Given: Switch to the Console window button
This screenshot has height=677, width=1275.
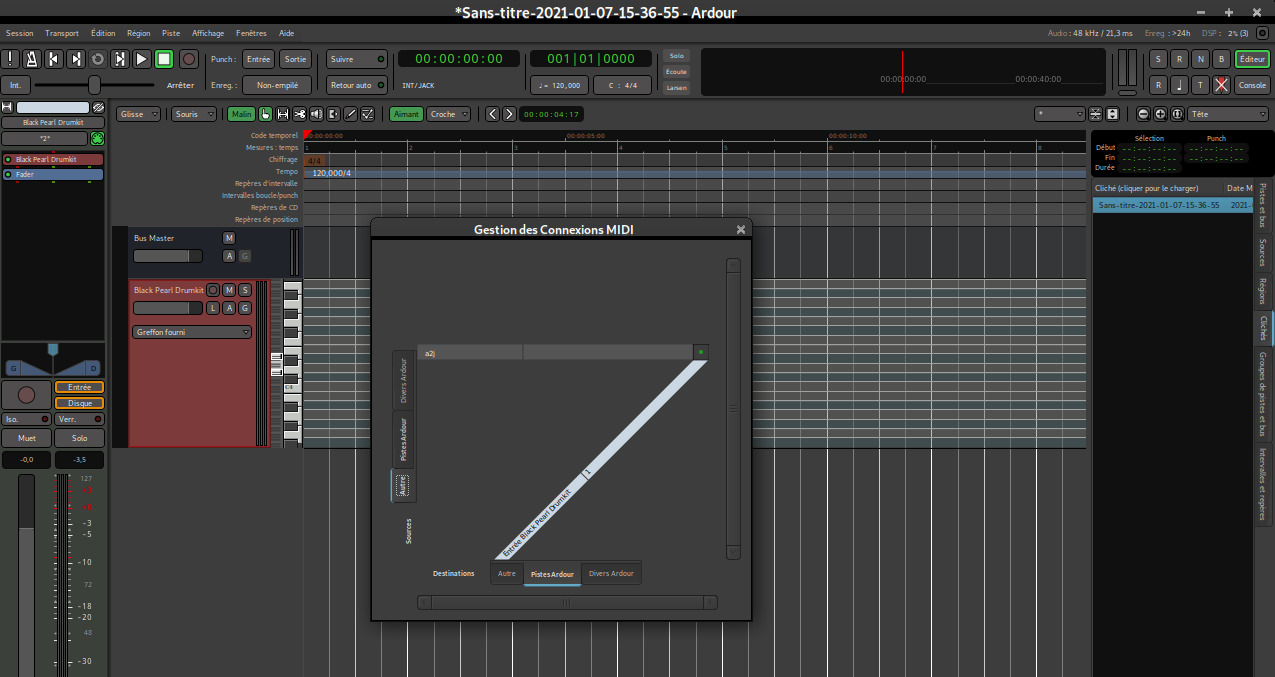Looking at the screenshot, I should pos(1252,85).
